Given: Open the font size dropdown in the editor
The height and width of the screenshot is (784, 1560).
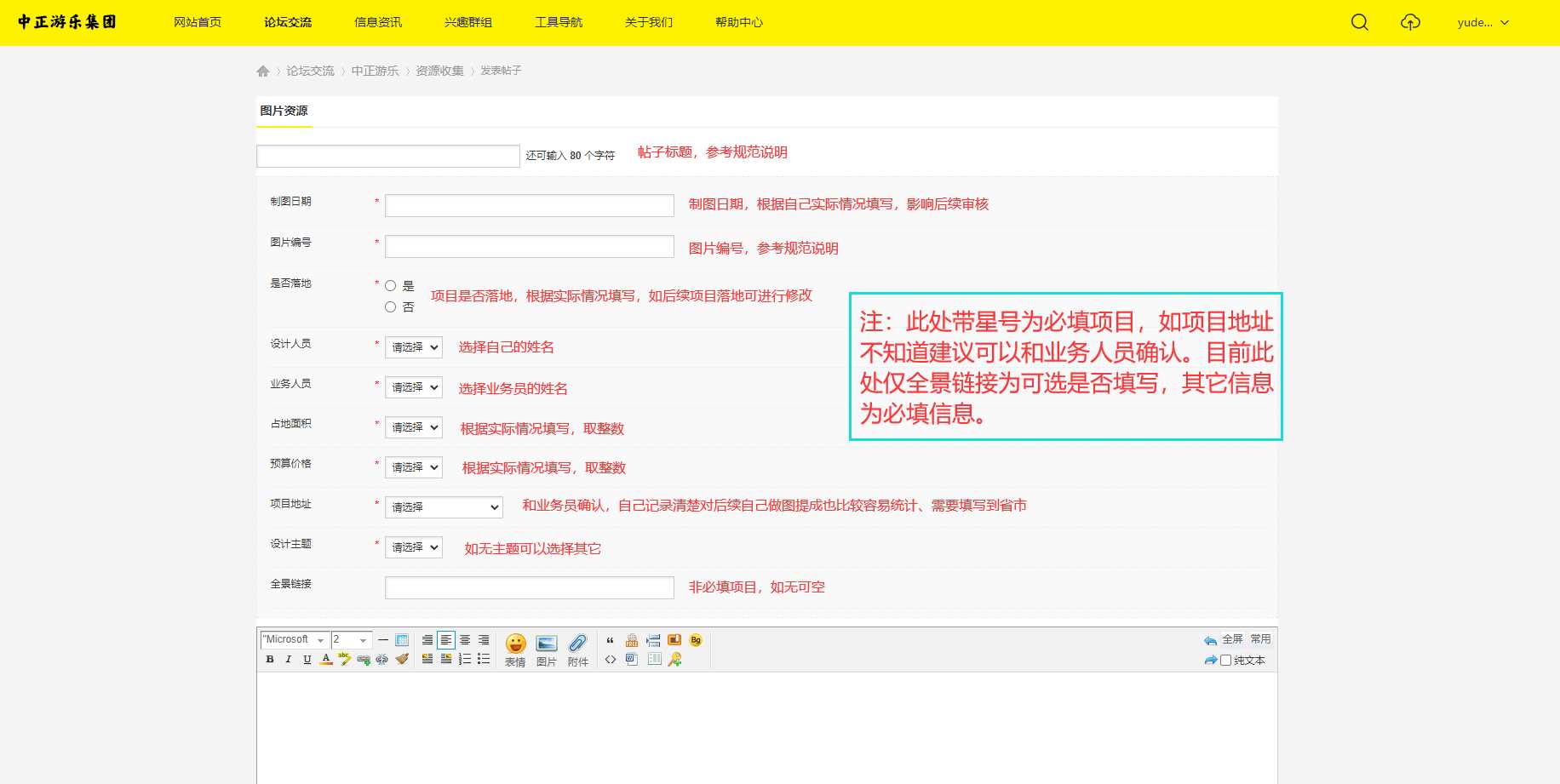Looking at the screenshot, I should 349,640.
